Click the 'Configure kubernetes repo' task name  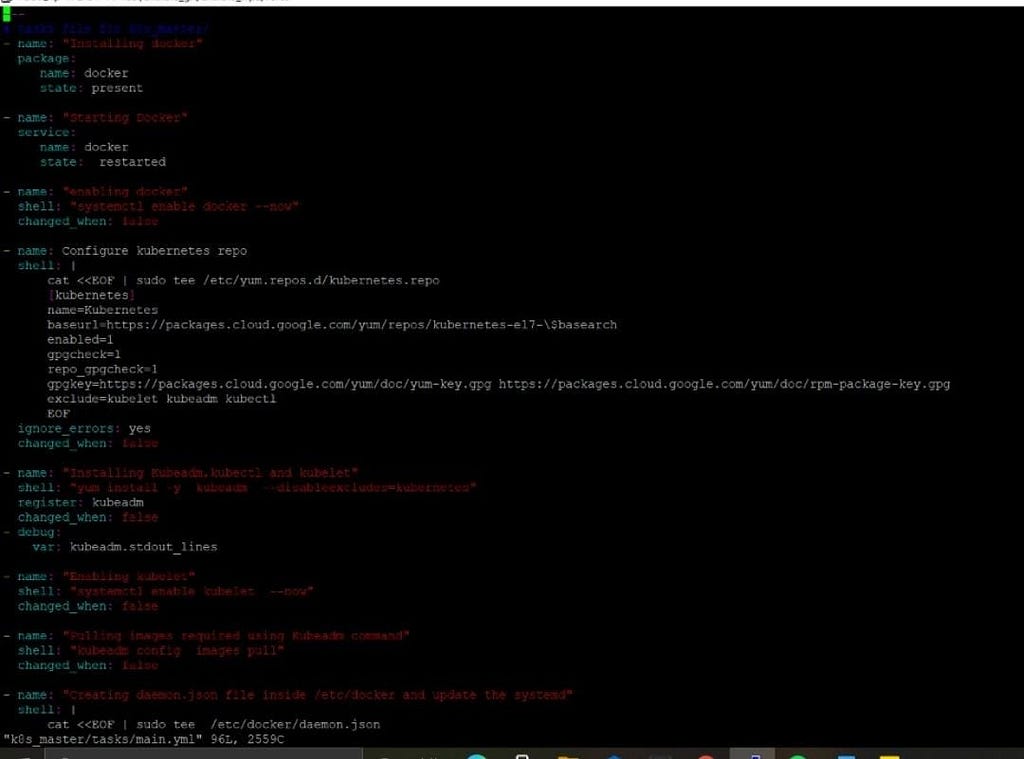click(154, 251)
